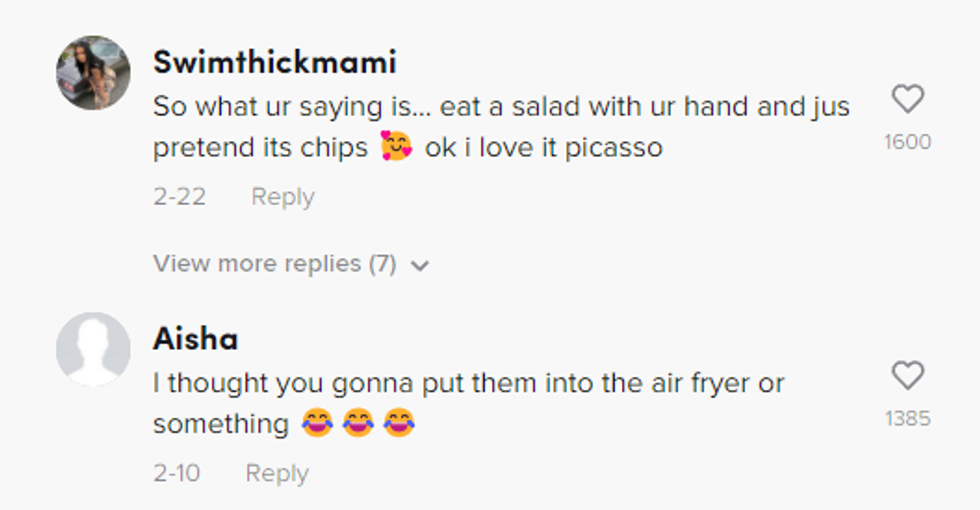
Task: Click the 1385 likes count
Action: click(907, 418)
